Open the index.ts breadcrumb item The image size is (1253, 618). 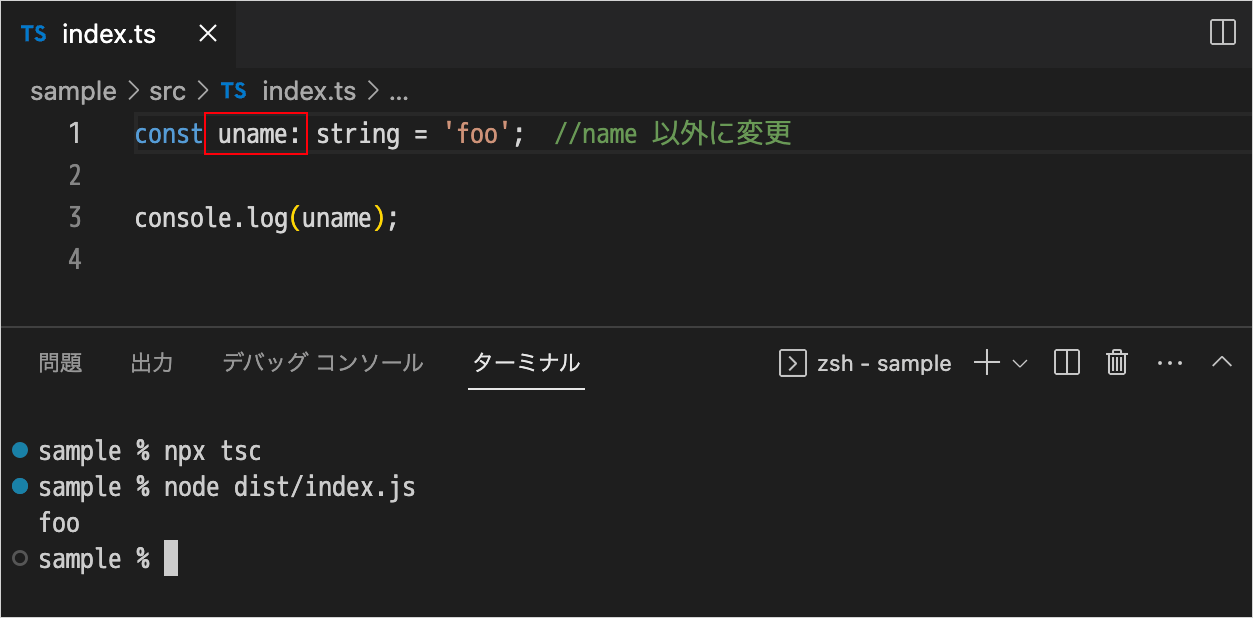(x=308, y=92)
